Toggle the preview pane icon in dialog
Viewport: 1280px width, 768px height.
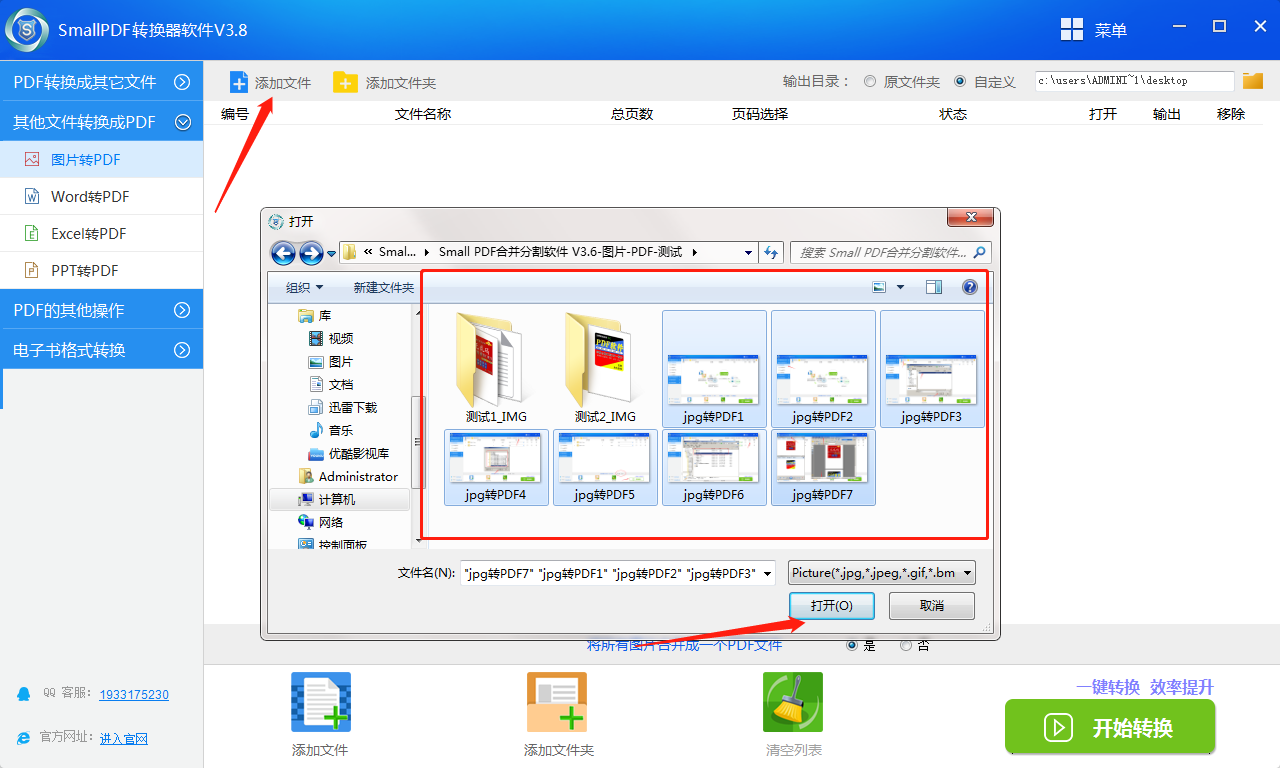[x=934, y=287]
